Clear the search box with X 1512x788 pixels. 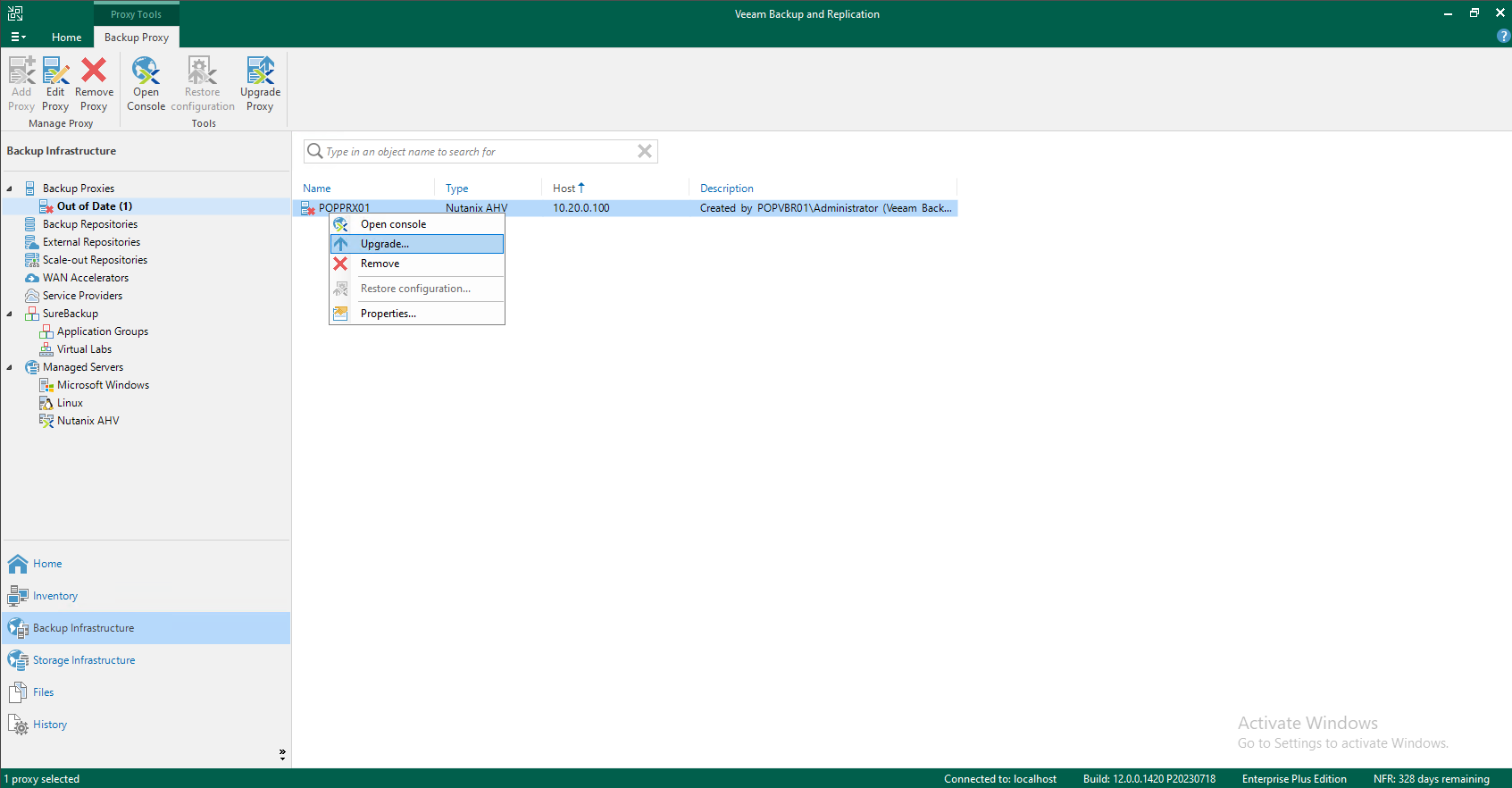pos(644,151)
